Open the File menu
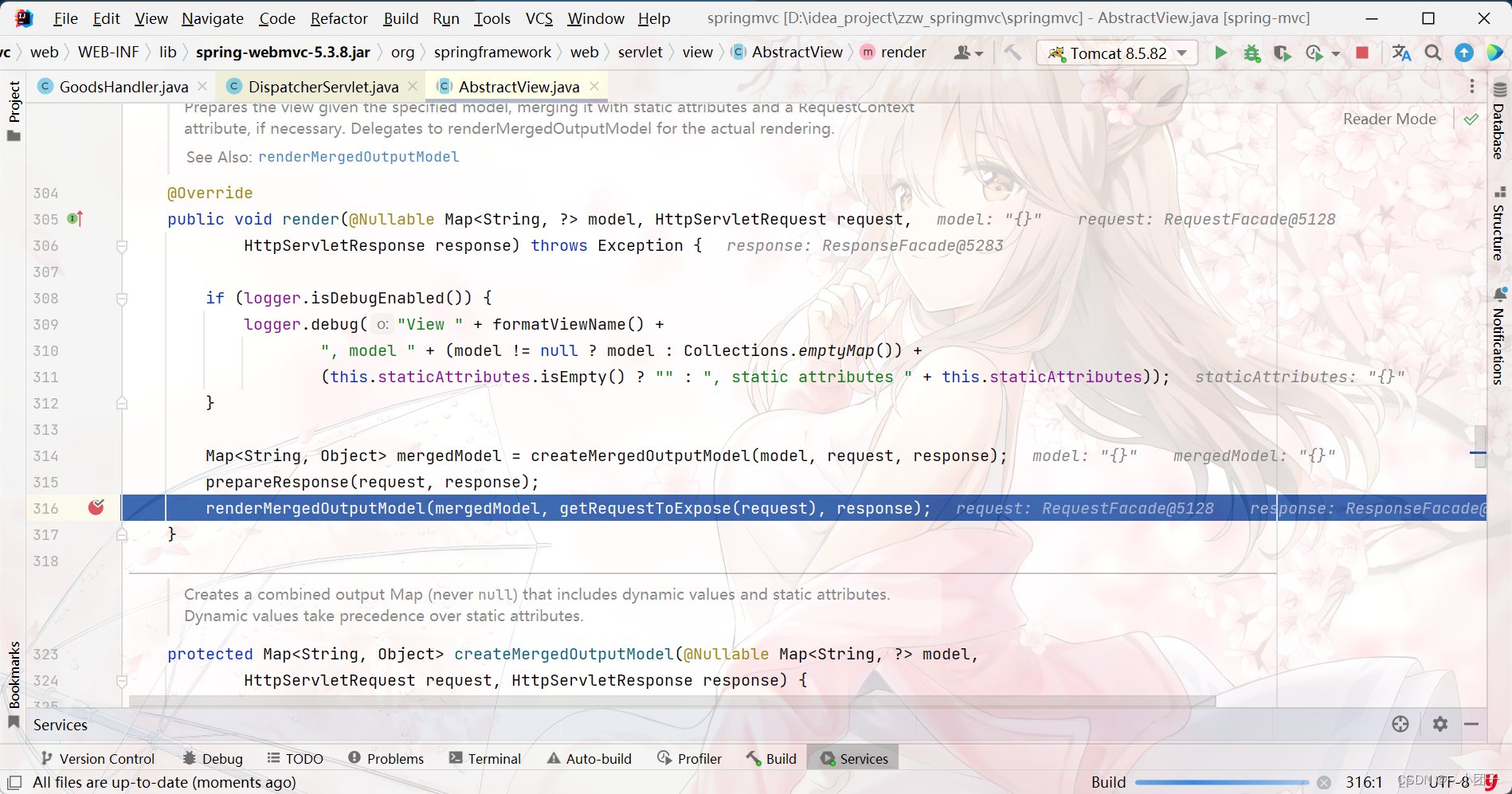 tap(65, 18)
